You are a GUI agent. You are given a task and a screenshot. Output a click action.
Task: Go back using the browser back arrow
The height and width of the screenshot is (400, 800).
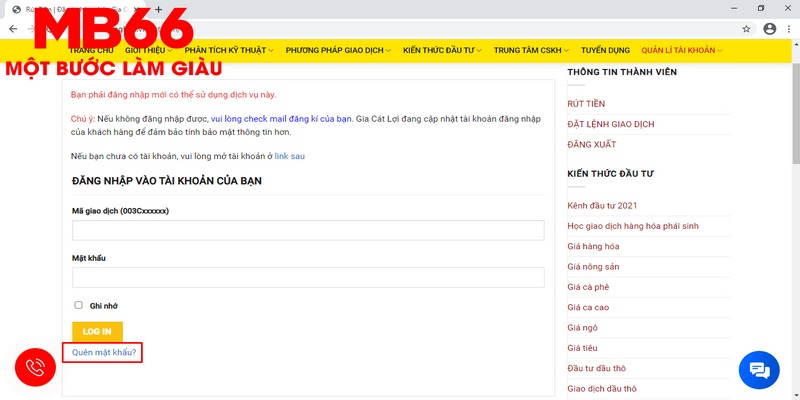pyautogui.click(x=13, y=29)
